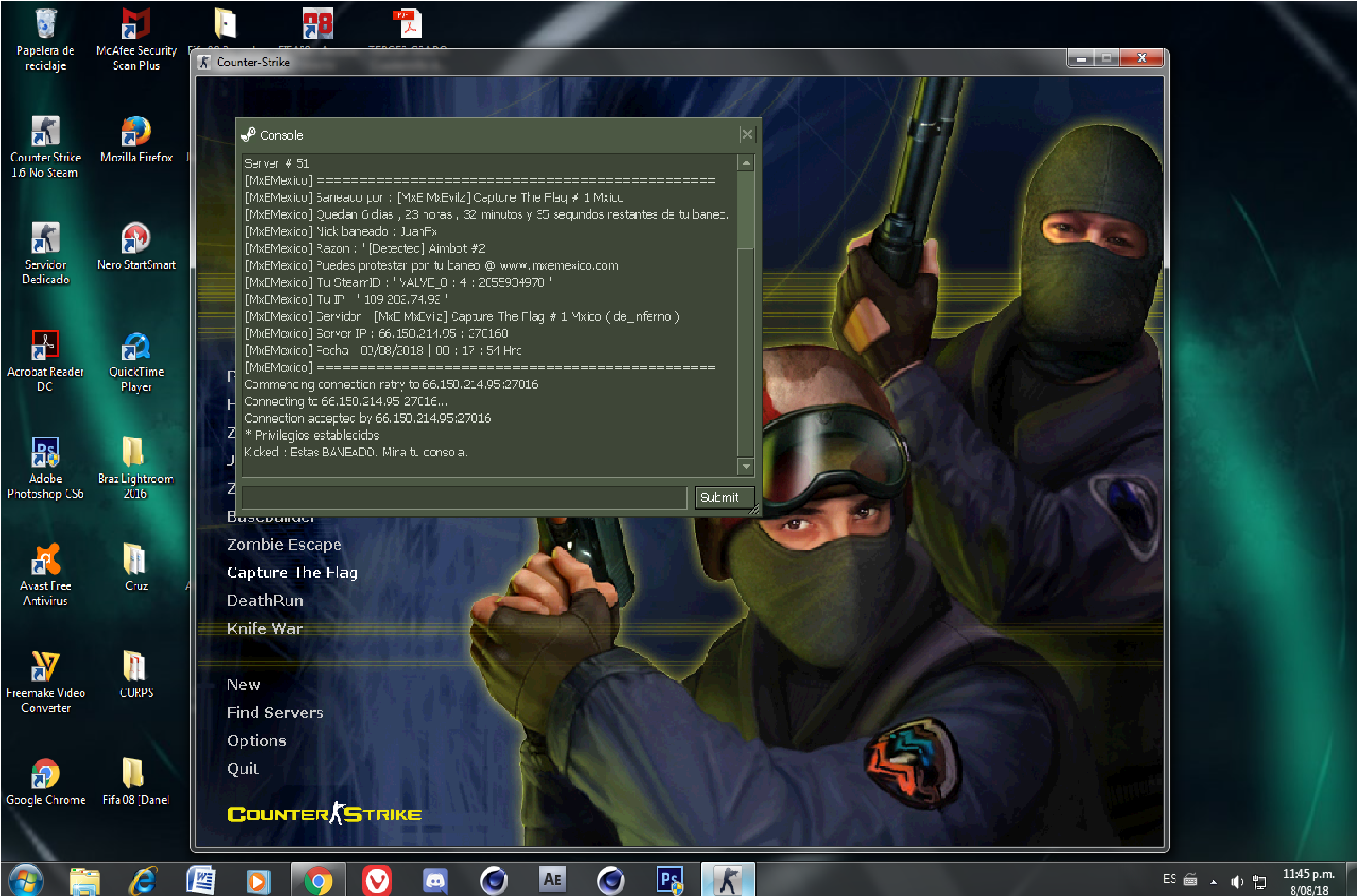Open After Effects taskbar icon
The image size is (1357, 896).
(x=553, y=880)
